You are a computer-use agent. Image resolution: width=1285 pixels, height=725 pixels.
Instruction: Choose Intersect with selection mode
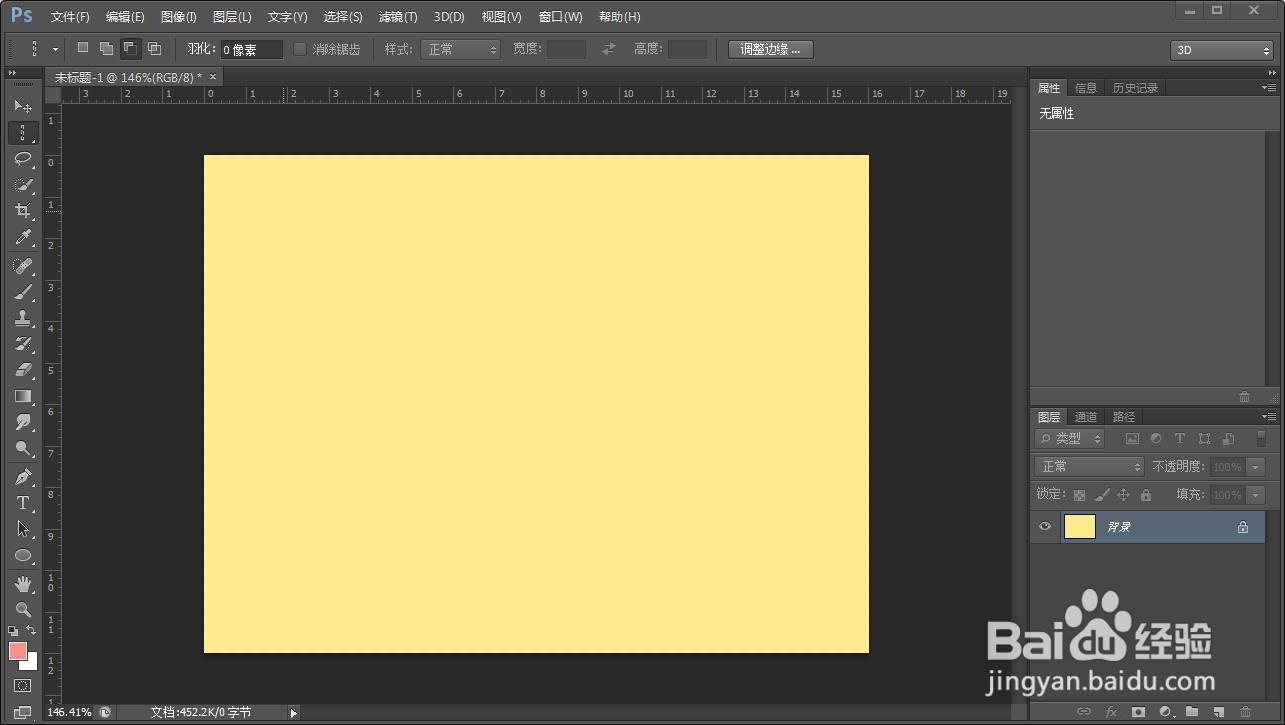(154, 48)
